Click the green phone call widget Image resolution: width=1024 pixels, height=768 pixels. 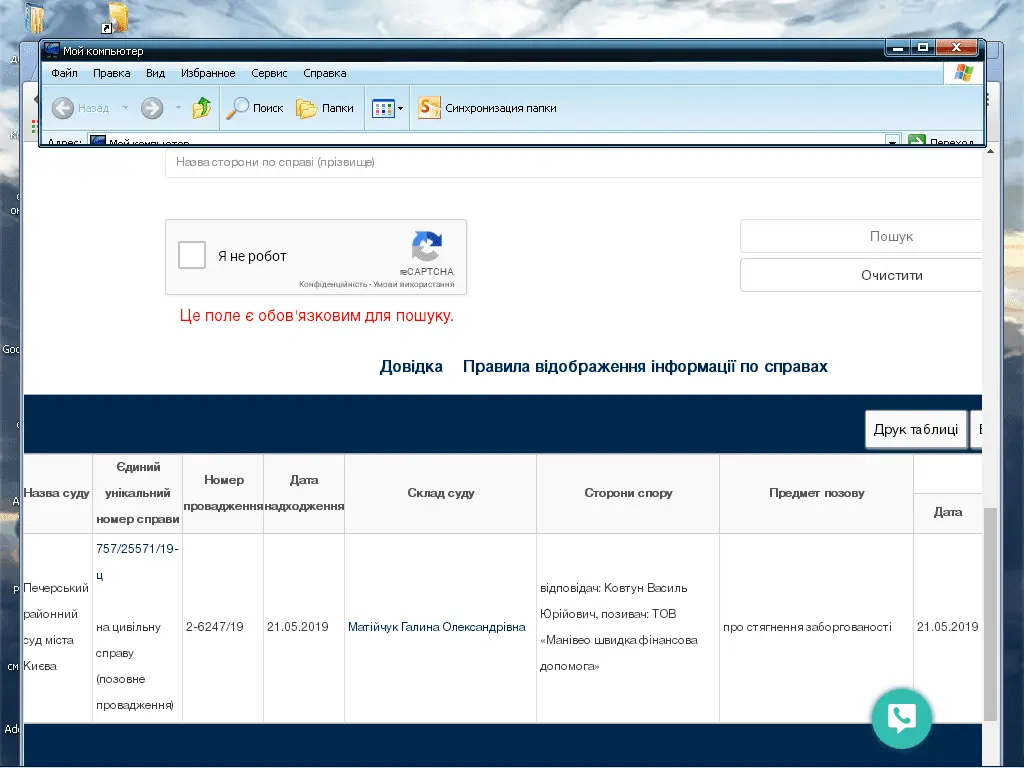pos(901,717)
